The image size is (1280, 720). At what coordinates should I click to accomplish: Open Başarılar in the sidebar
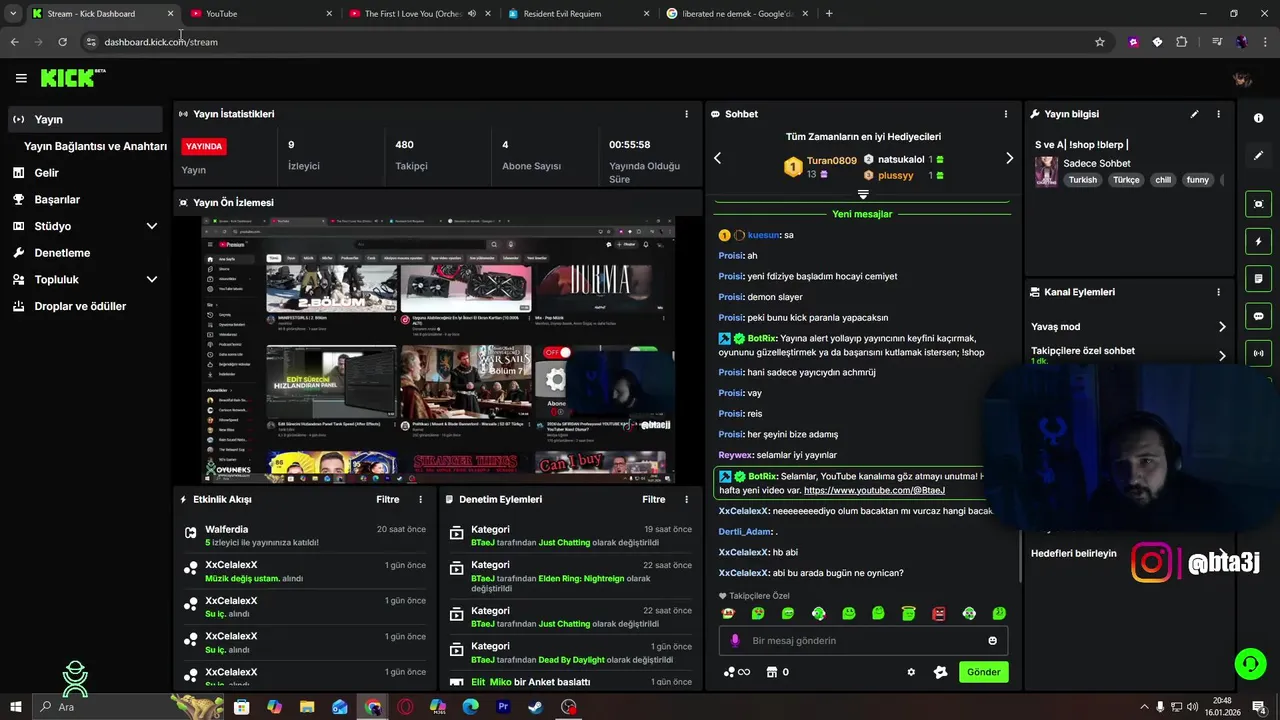point(57,199)
